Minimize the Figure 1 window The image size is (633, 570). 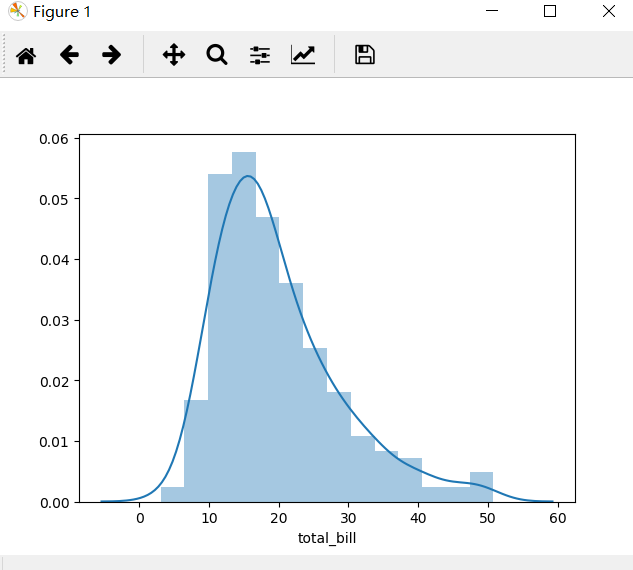(x=492, y=11)
